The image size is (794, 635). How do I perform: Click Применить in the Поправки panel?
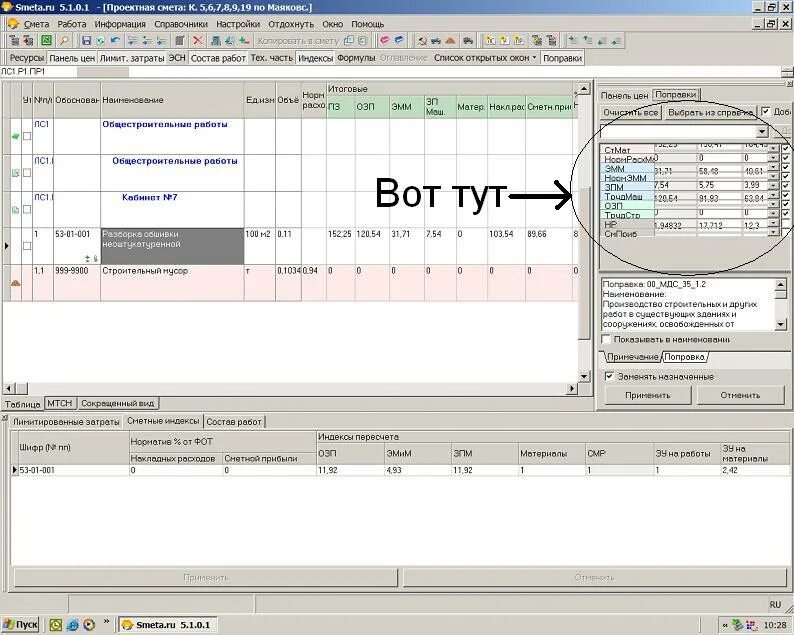(x=648, y=395)
